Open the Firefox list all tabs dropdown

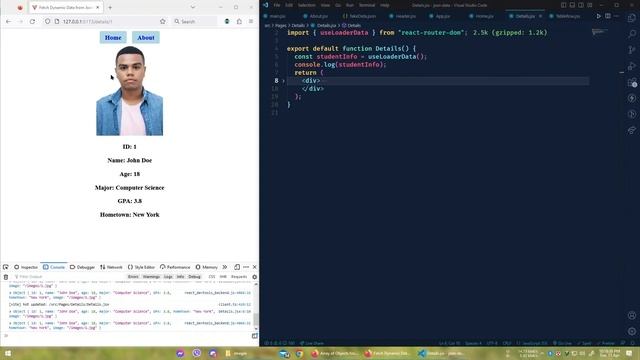click(193, 7)
